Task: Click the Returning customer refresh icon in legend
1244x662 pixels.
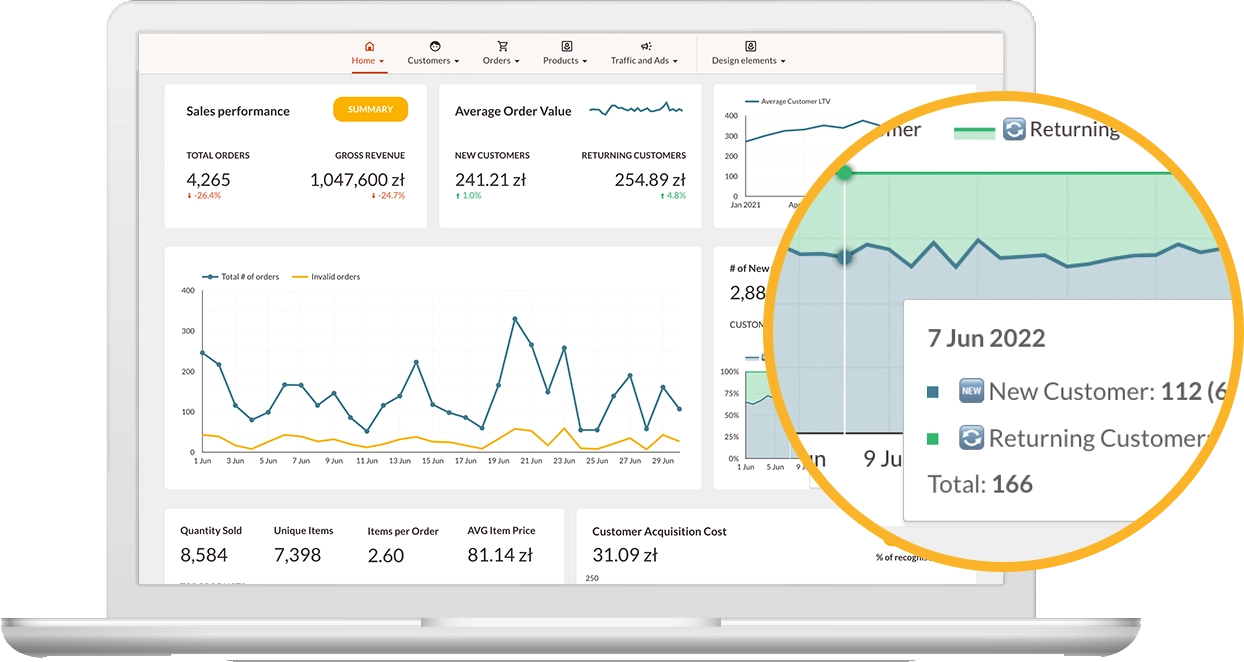Action: (1014, 130)
